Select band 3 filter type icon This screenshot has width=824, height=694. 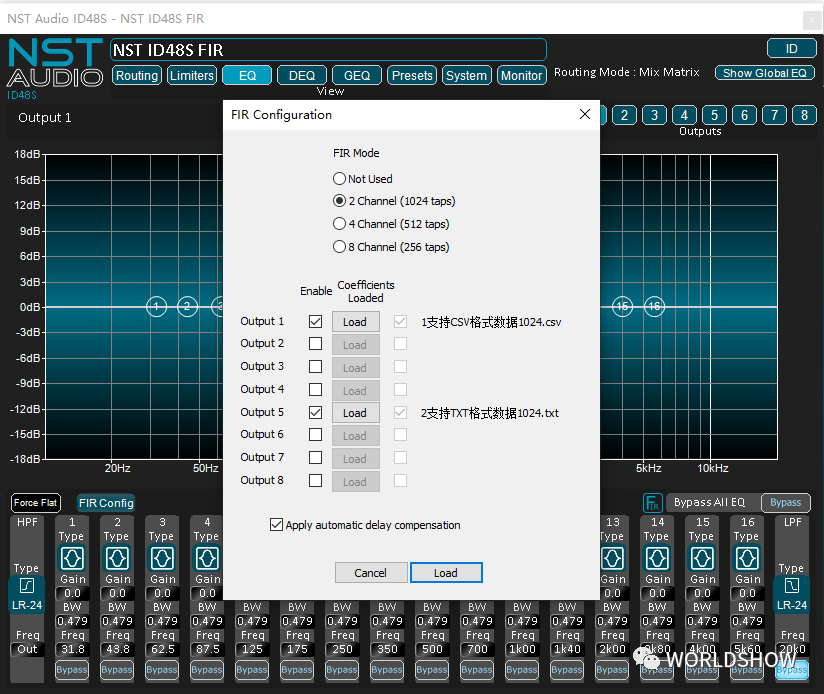click(x=162, y=558)
